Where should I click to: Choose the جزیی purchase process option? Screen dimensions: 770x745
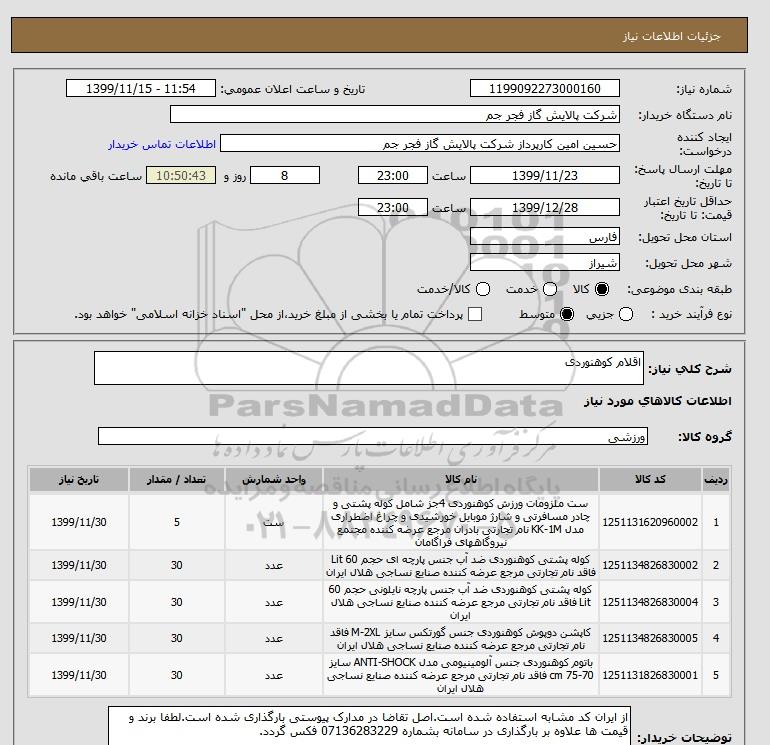(x=626, y=314)
